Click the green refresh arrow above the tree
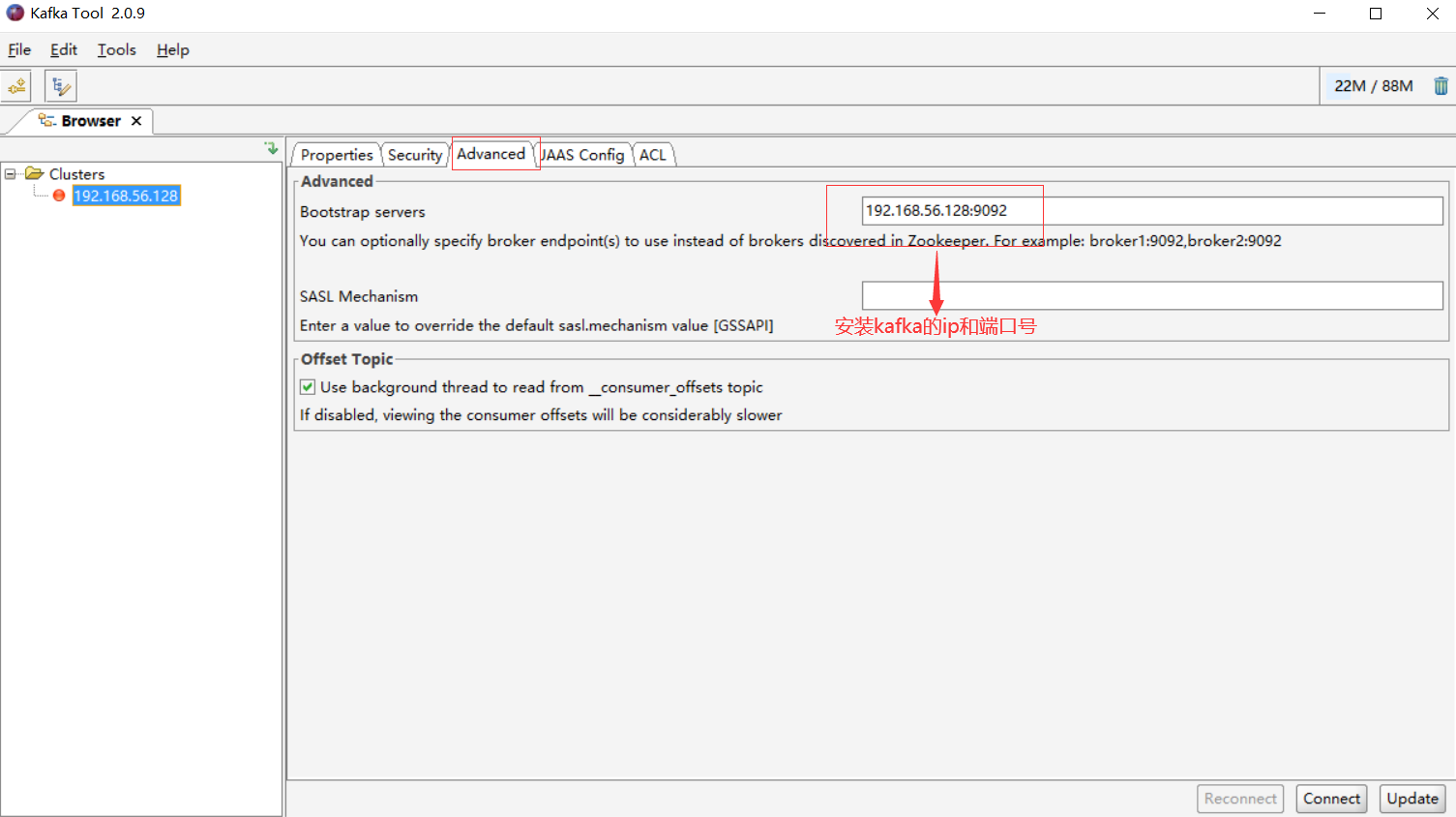 272,148
